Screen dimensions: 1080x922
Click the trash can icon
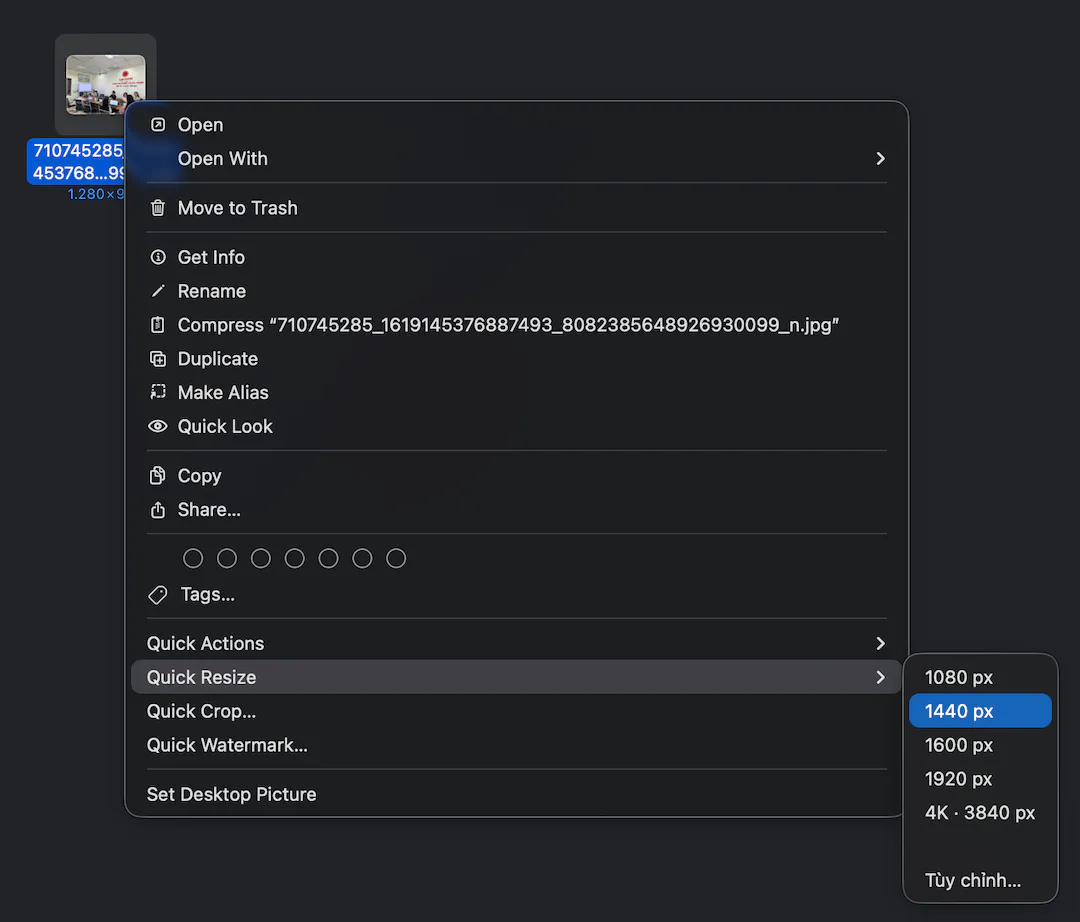(x=158, y=208)
